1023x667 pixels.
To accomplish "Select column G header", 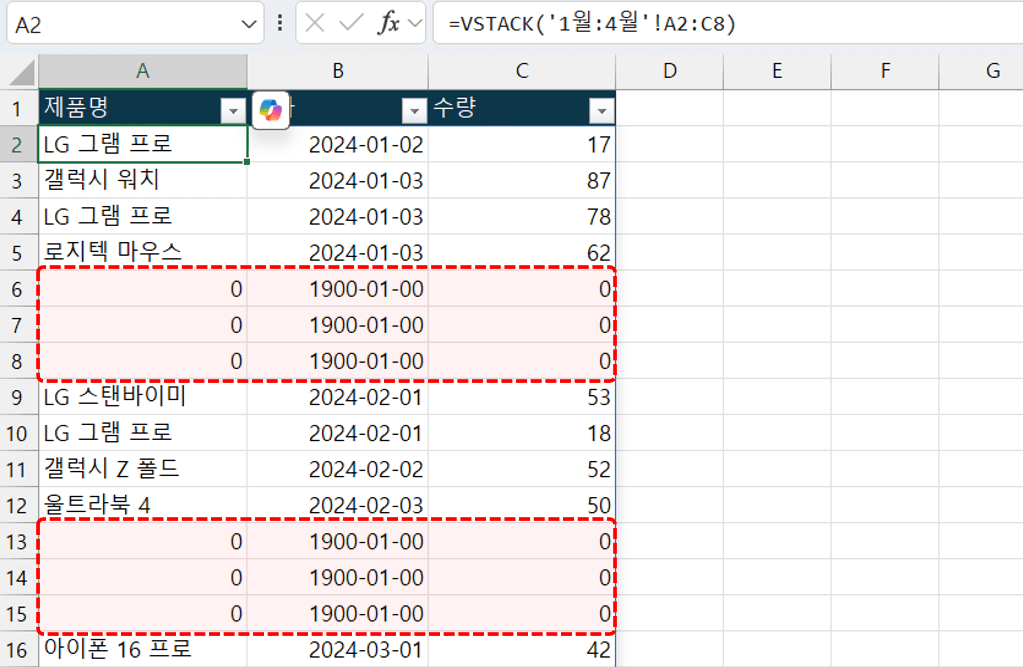I will click(x=981, y=71).
